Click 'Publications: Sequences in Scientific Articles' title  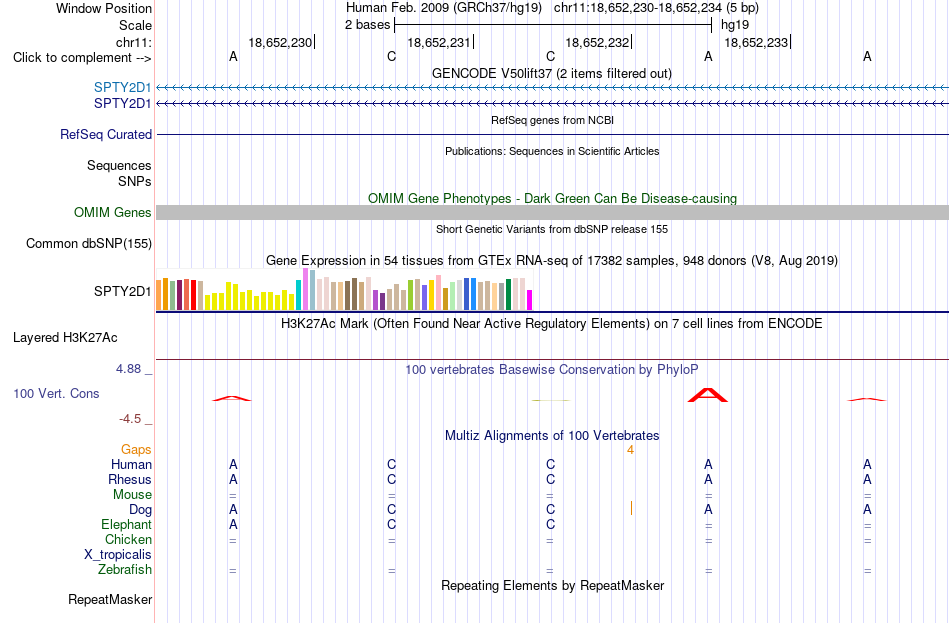click(x=552, y=151)
